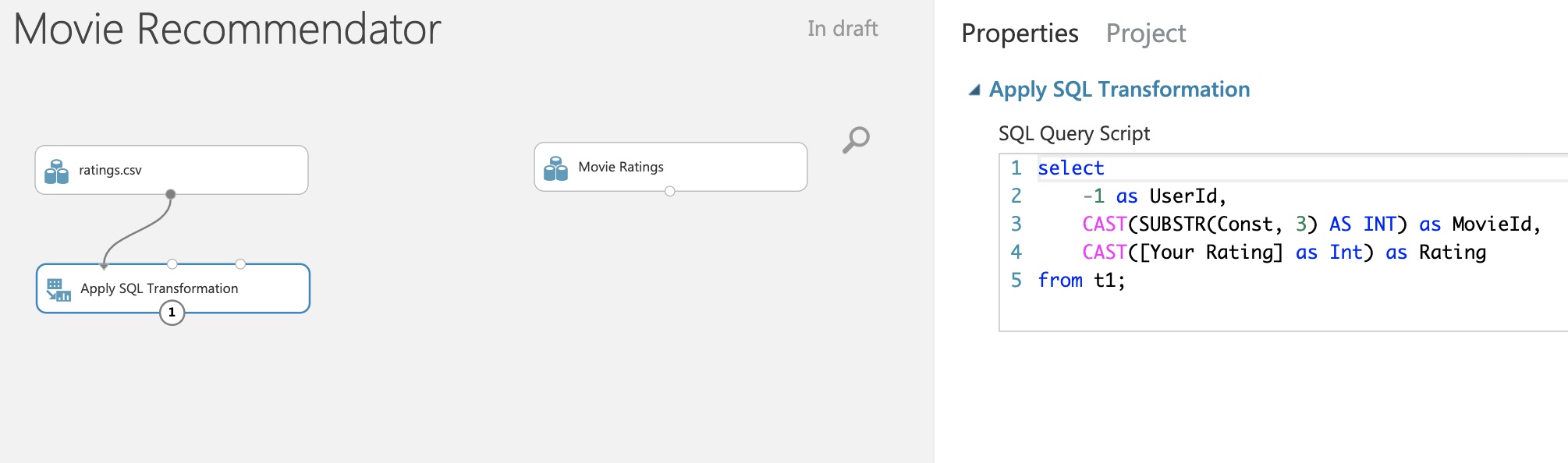Screen dimensions: 1568x463
Task: Select the Movie Ratings dataset node
Action: coord(671,167)
